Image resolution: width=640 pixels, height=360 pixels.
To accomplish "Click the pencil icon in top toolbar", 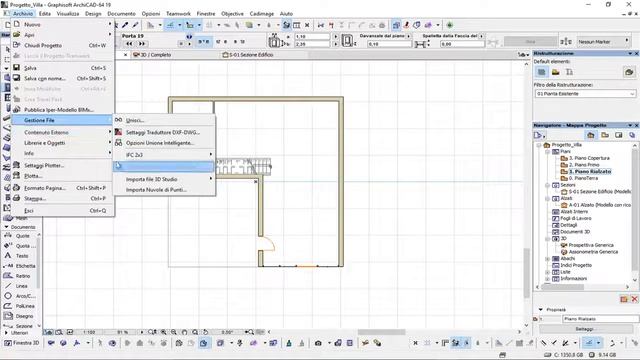I will pos(135,25).
